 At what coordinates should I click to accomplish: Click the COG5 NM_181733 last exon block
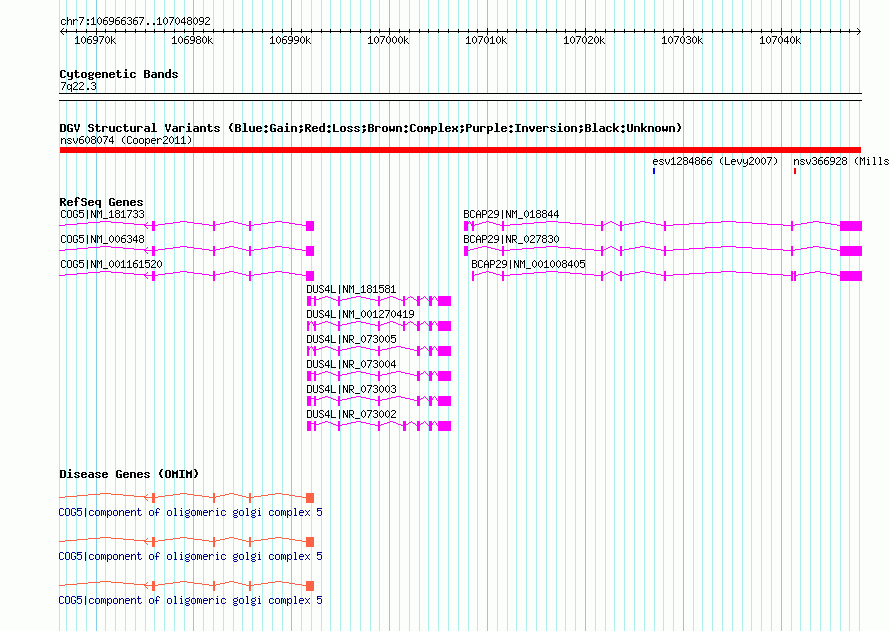[310, 226]
